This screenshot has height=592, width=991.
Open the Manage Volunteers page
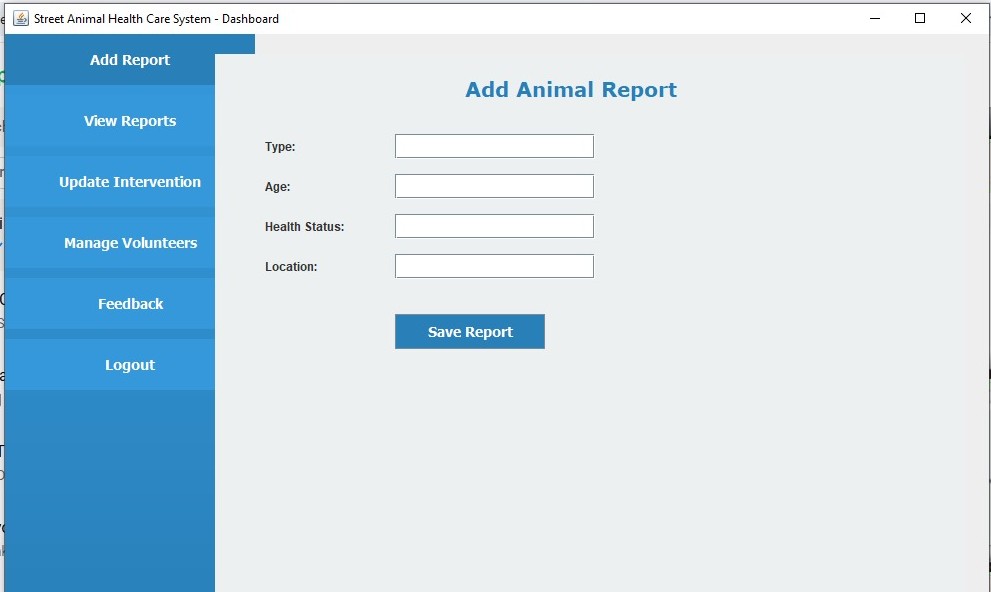point(129,242)
